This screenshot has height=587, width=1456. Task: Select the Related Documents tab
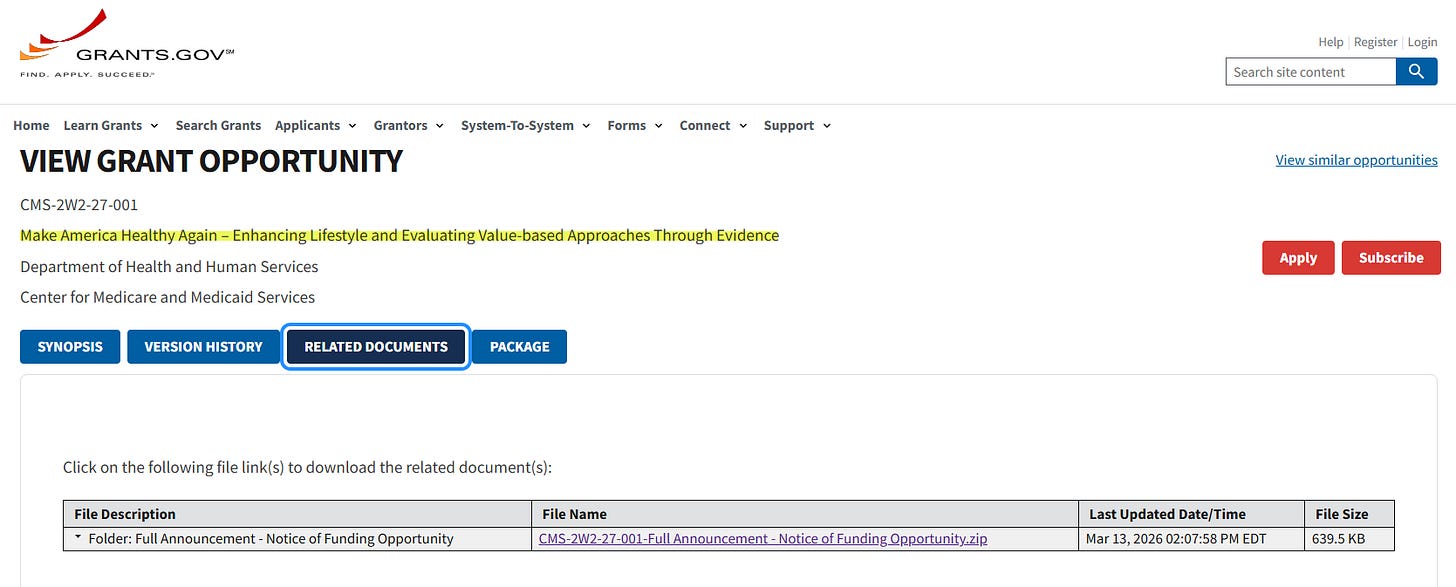point(376,346)
